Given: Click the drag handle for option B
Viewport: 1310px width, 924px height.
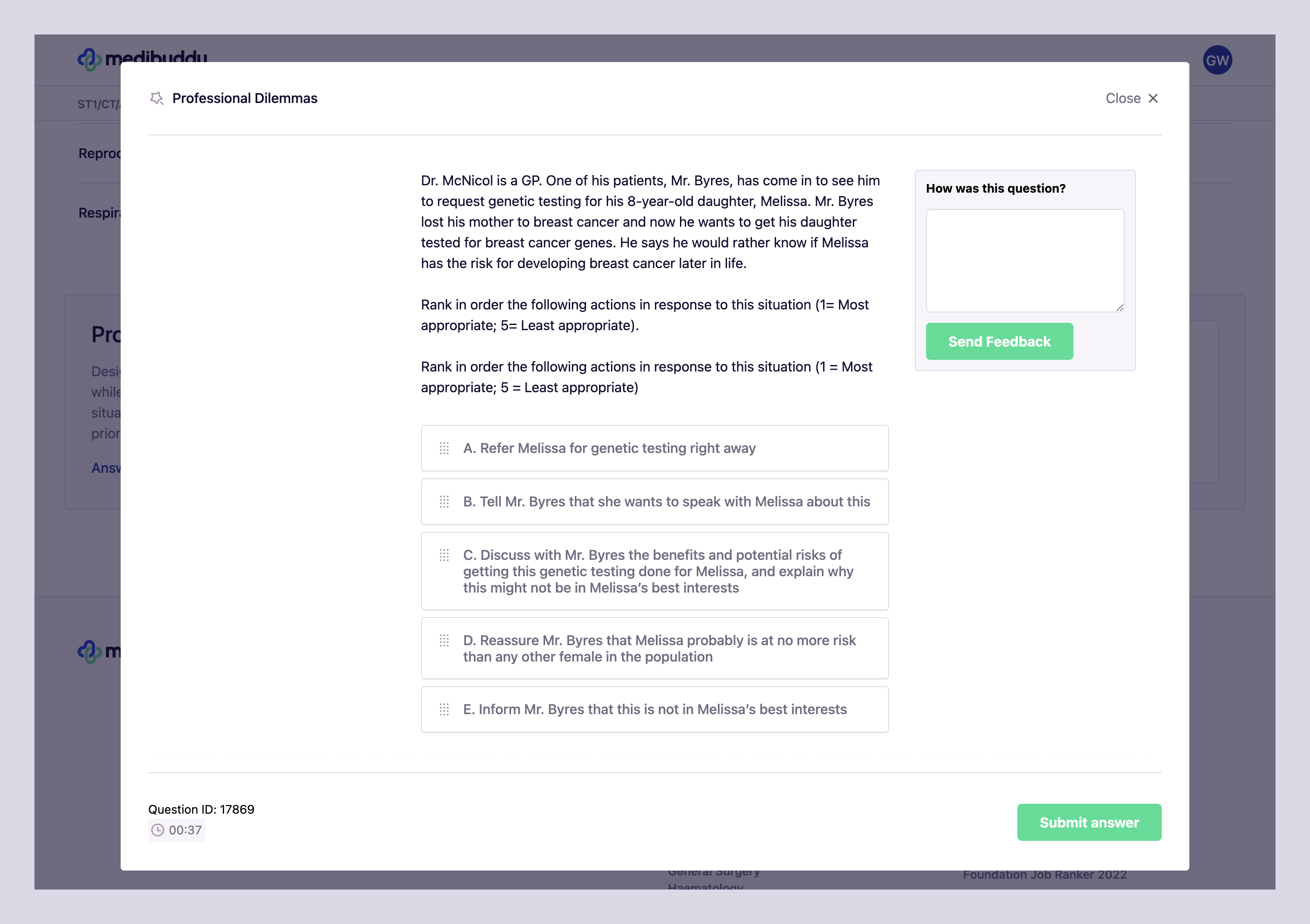Looking at the screenshot, I should pos(444,502).
